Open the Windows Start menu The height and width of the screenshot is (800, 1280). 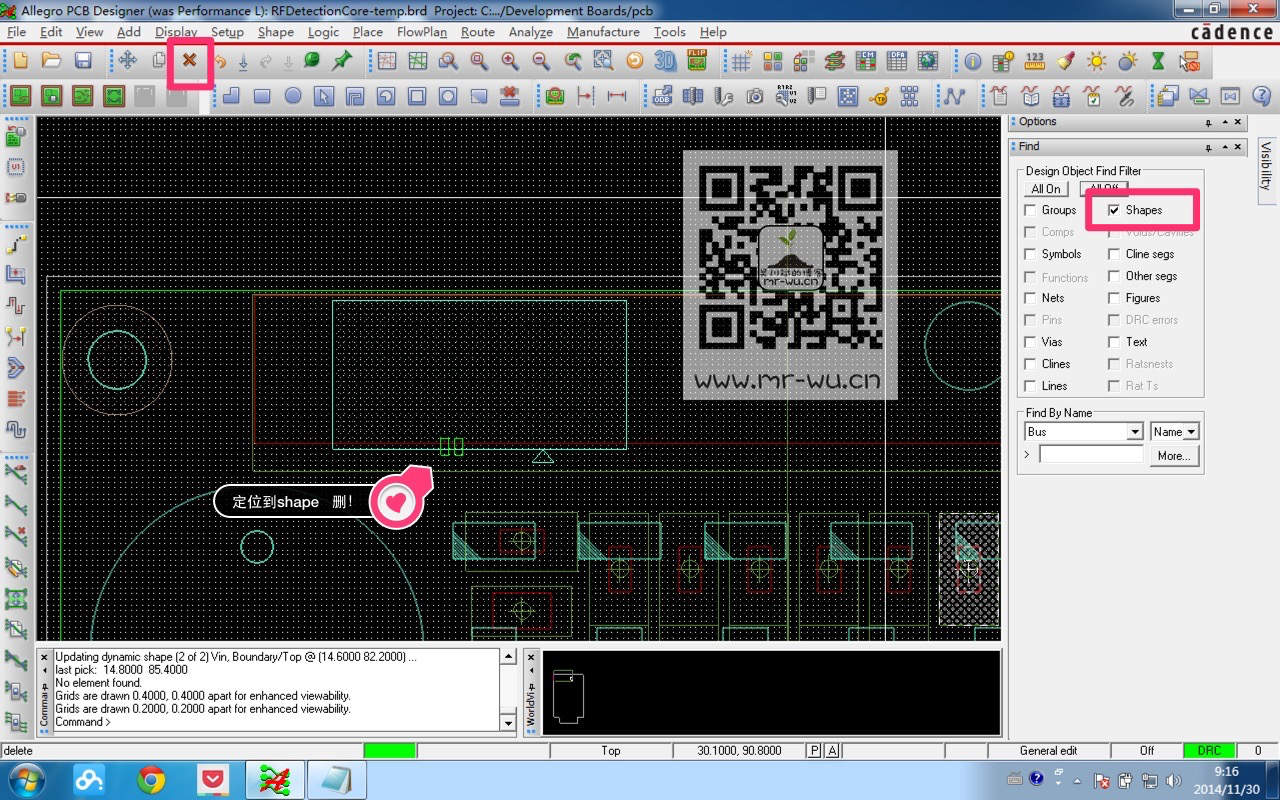[26, 779]
